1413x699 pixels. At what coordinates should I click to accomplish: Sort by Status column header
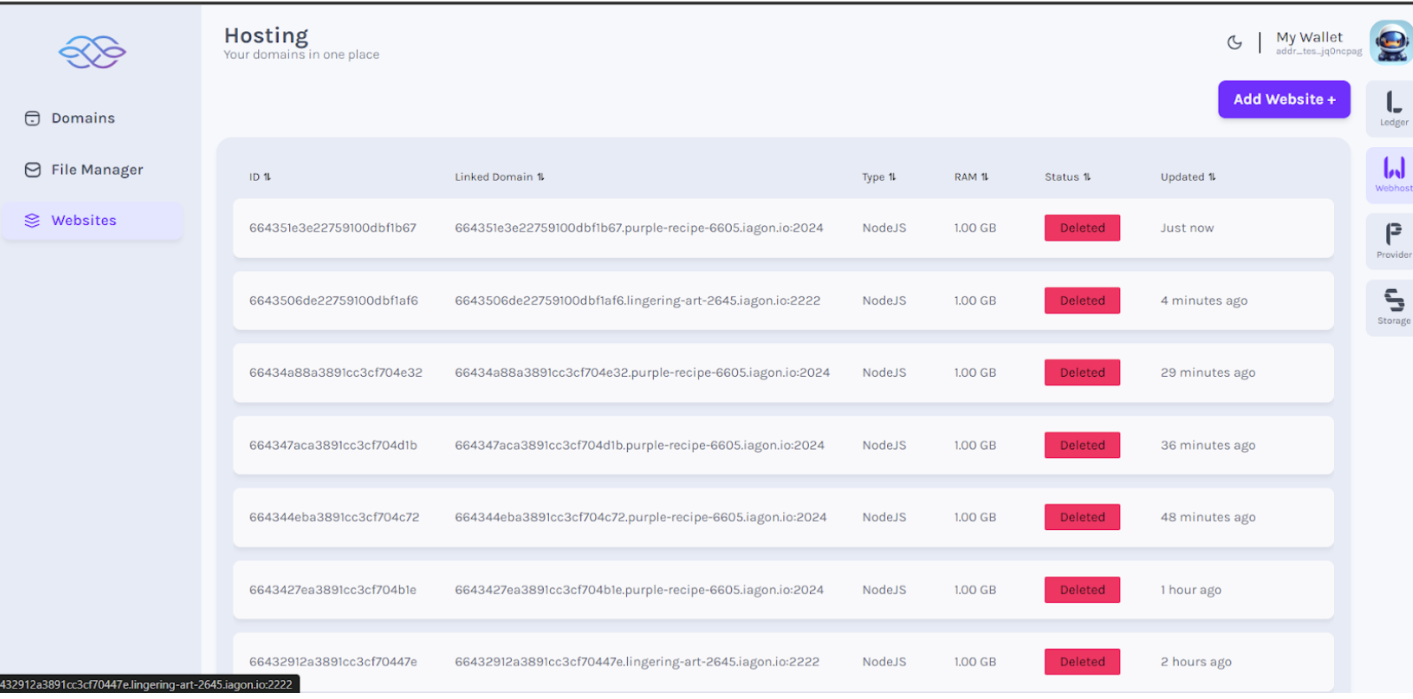pos(1067,177)
